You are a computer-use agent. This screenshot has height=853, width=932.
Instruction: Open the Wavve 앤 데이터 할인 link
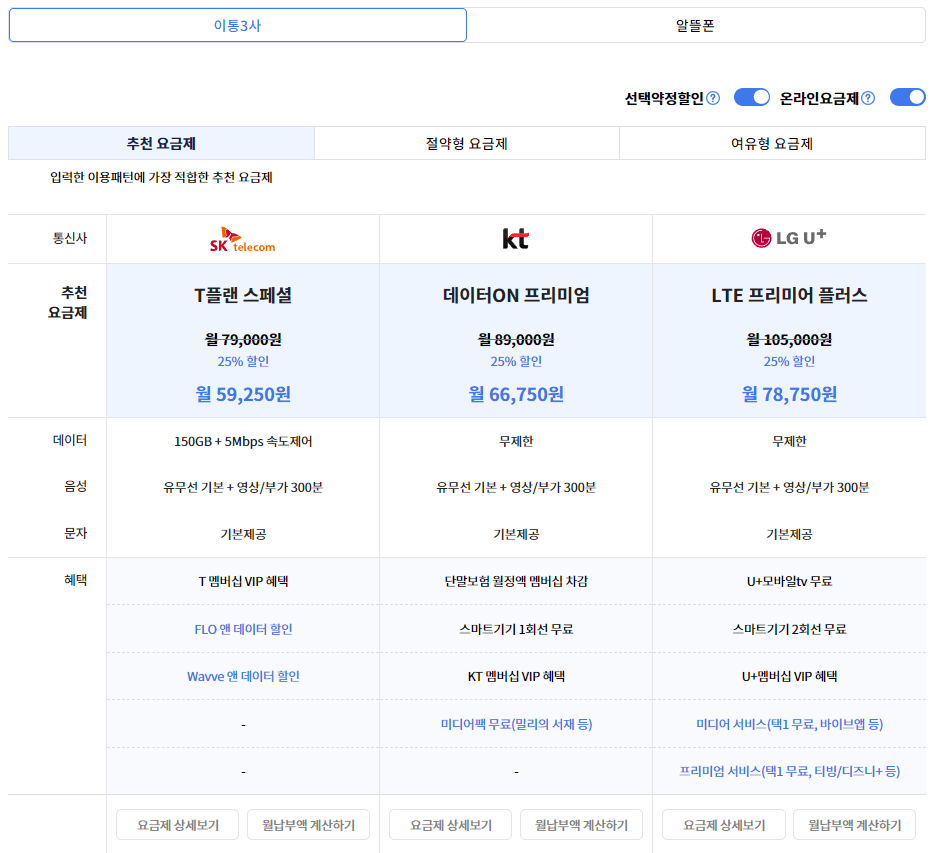coord(243,676)
